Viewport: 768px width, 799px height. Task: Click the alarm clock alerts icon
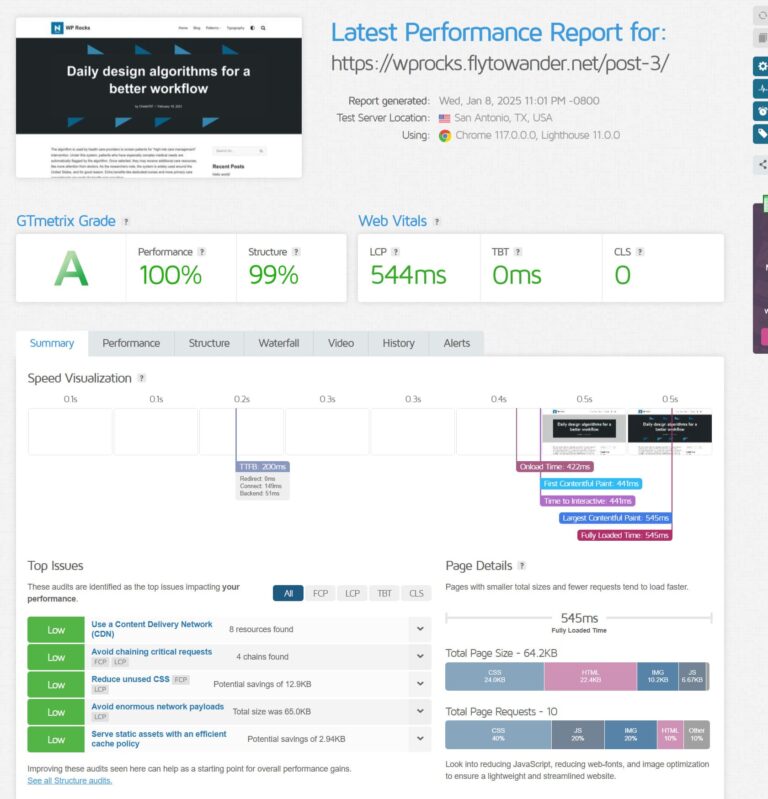point(762,111)
